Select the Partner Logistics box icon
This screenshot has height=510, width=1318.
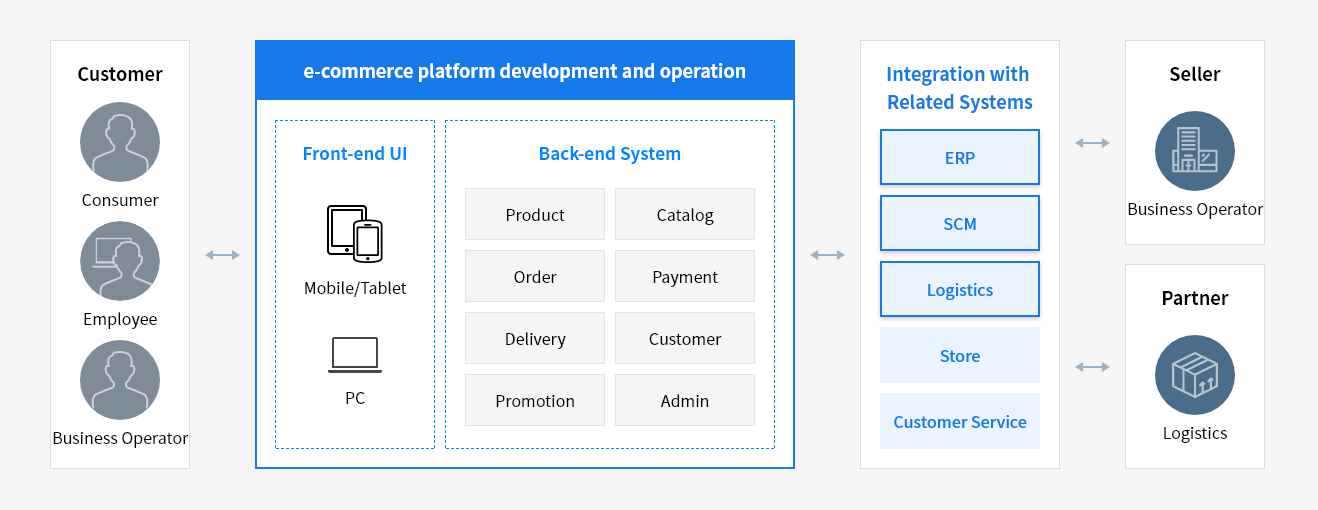pos(1194,375)
